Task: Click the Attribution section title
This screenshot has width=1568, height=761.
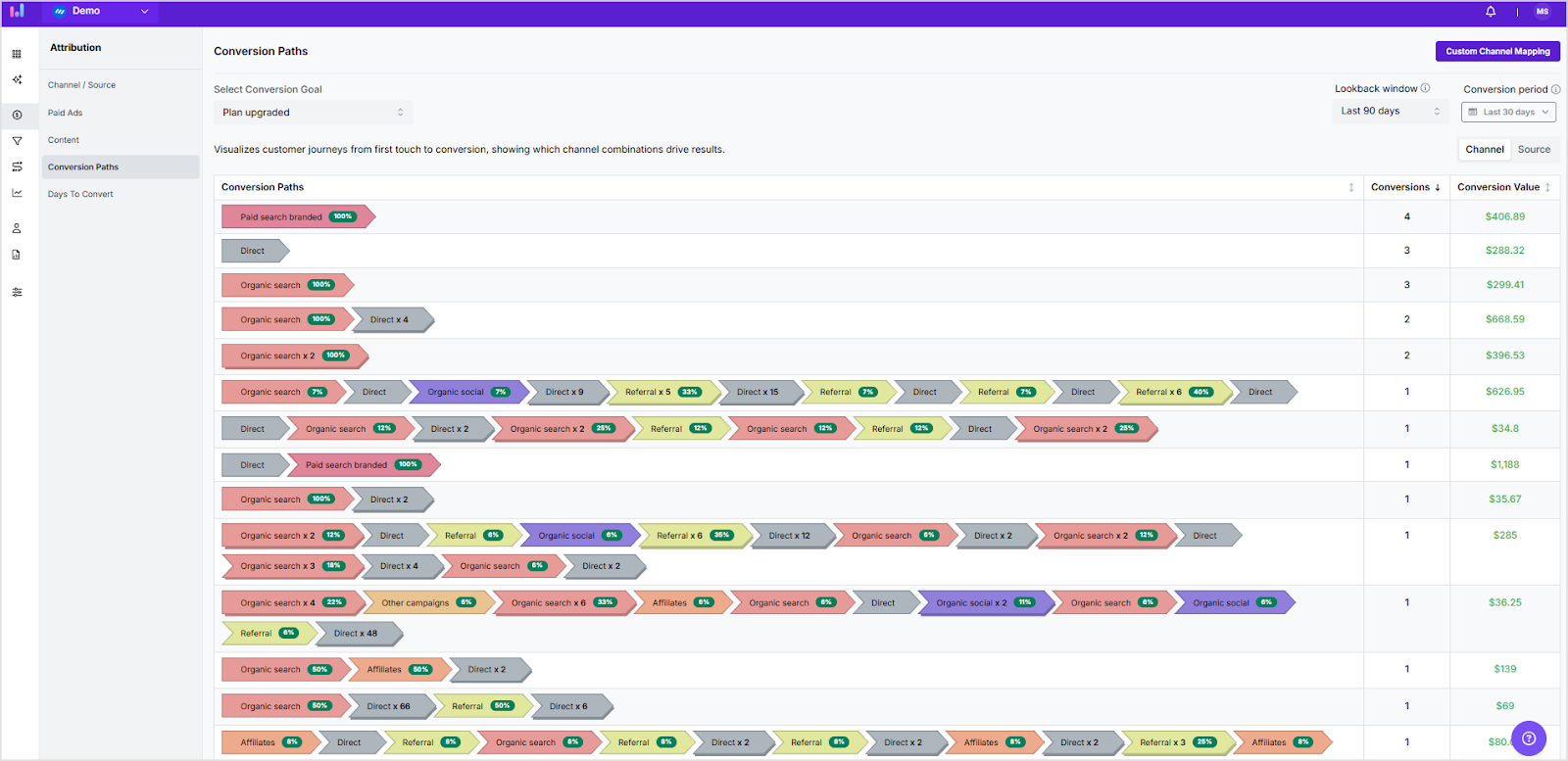Action: 75,47
